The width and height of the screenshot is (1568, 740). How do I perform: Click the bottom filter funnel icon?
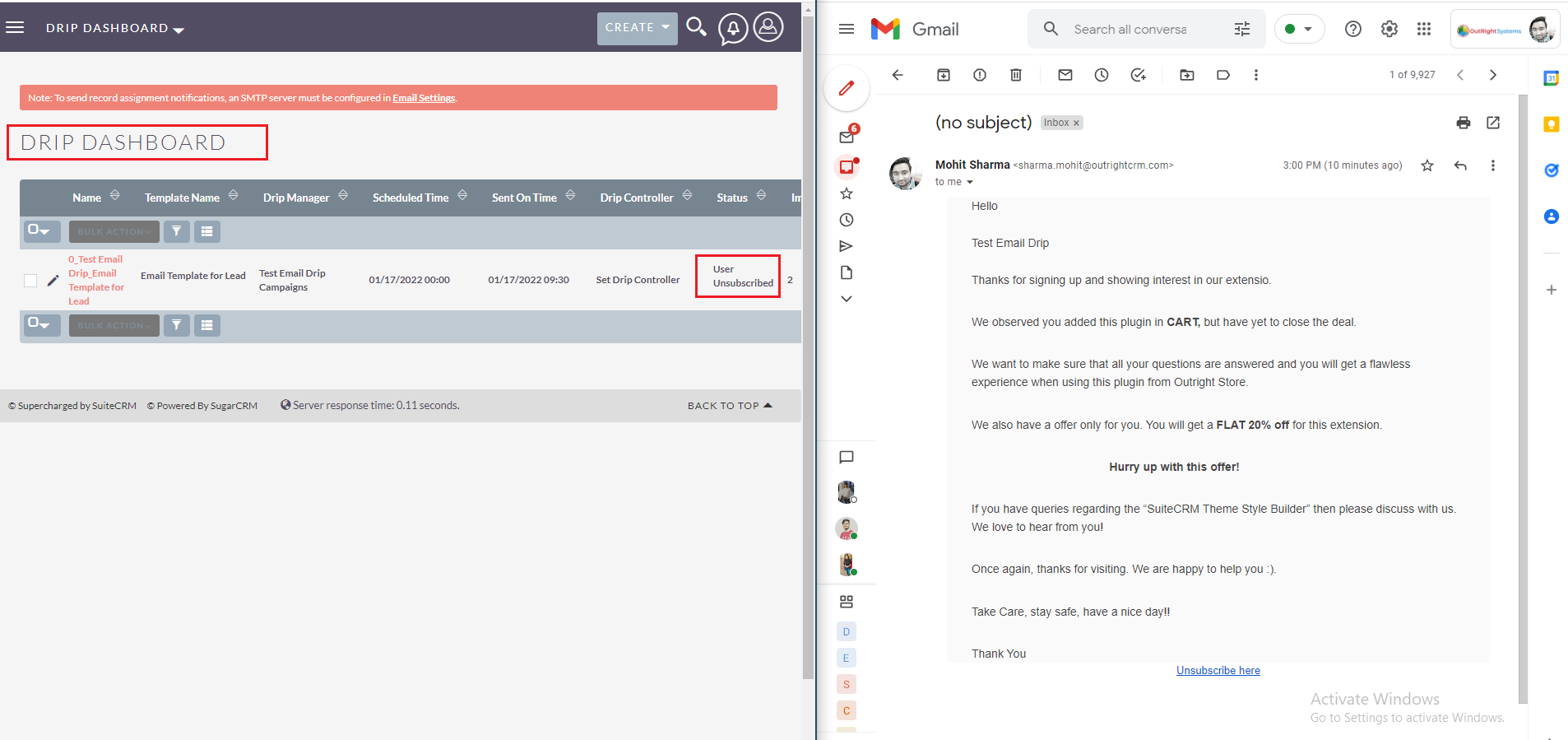(x=177, y=325)
